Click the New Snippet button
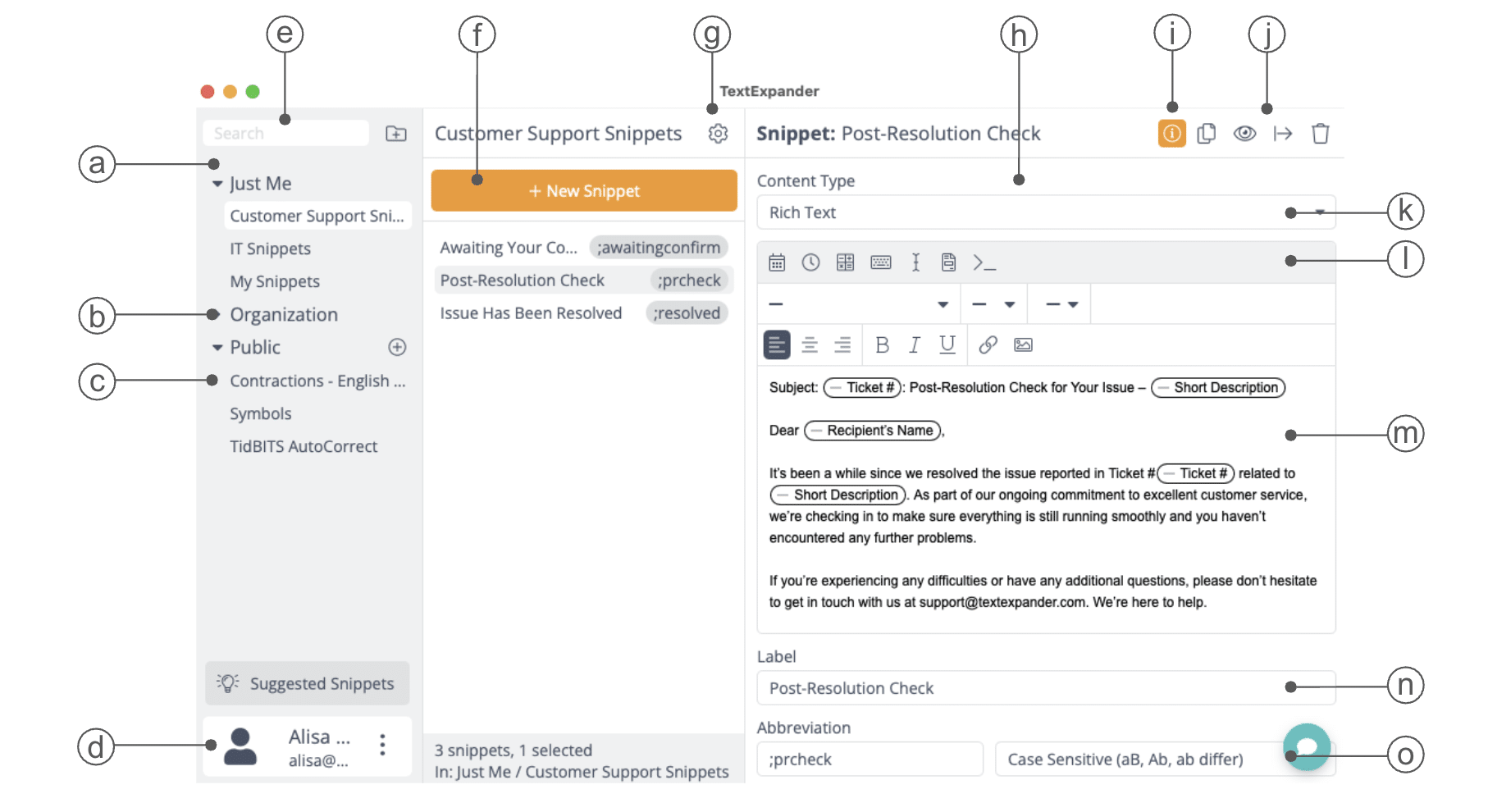This screenshot has width=1488, height=812. [583, 191]
